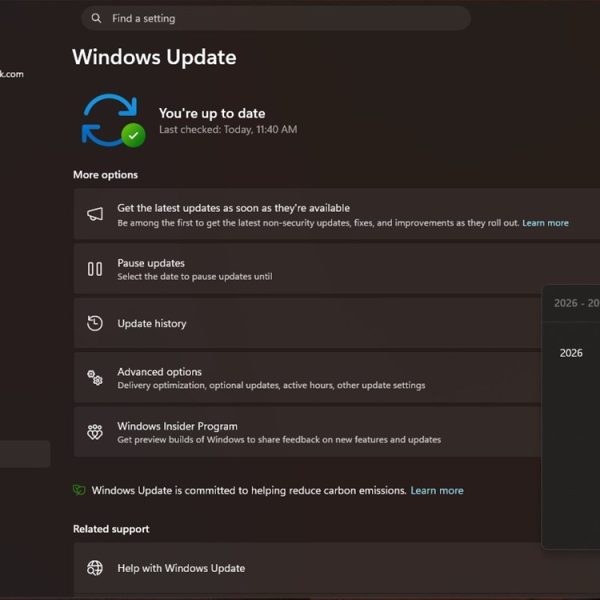Select Get the latest updates option row

point(337,214)
